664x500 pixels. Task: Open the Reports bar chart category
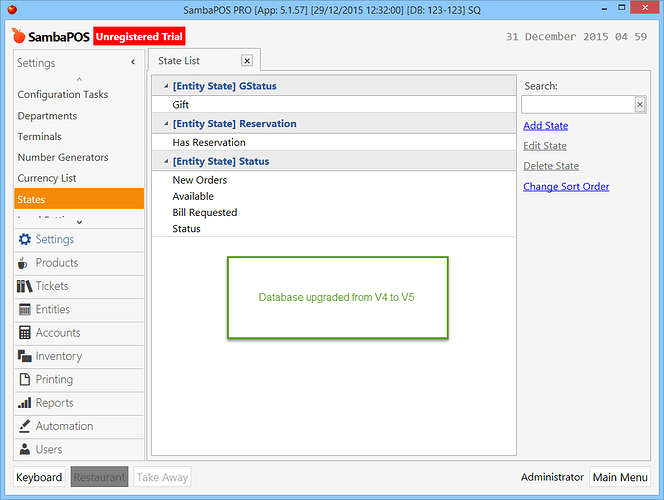[79, 403]
